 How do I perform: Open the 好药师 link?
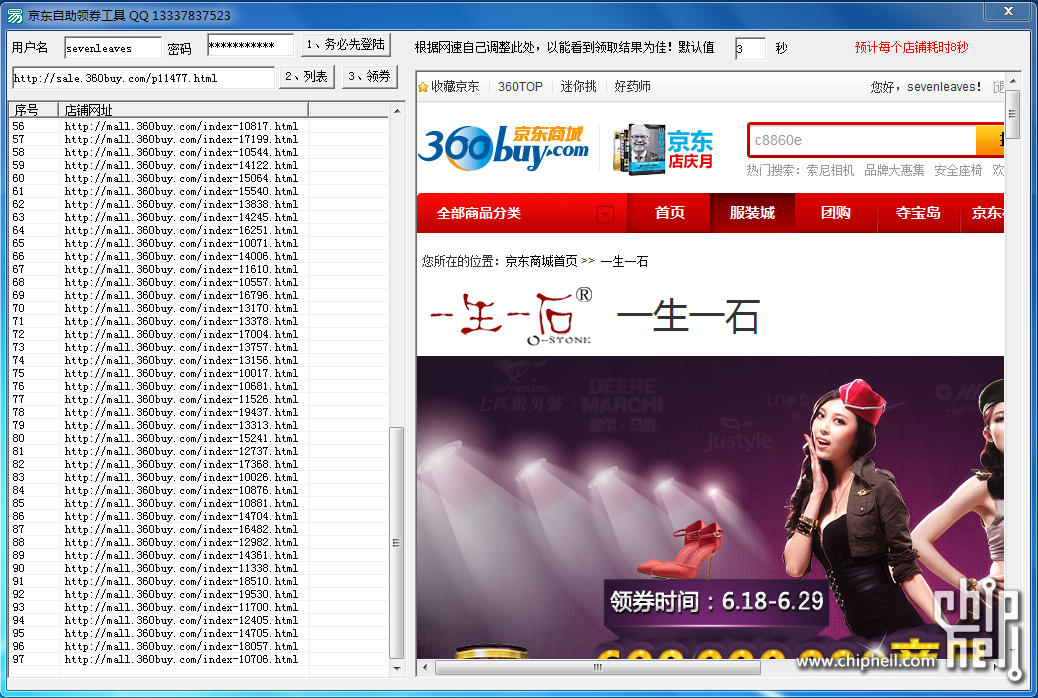click(x=632, y=87)
